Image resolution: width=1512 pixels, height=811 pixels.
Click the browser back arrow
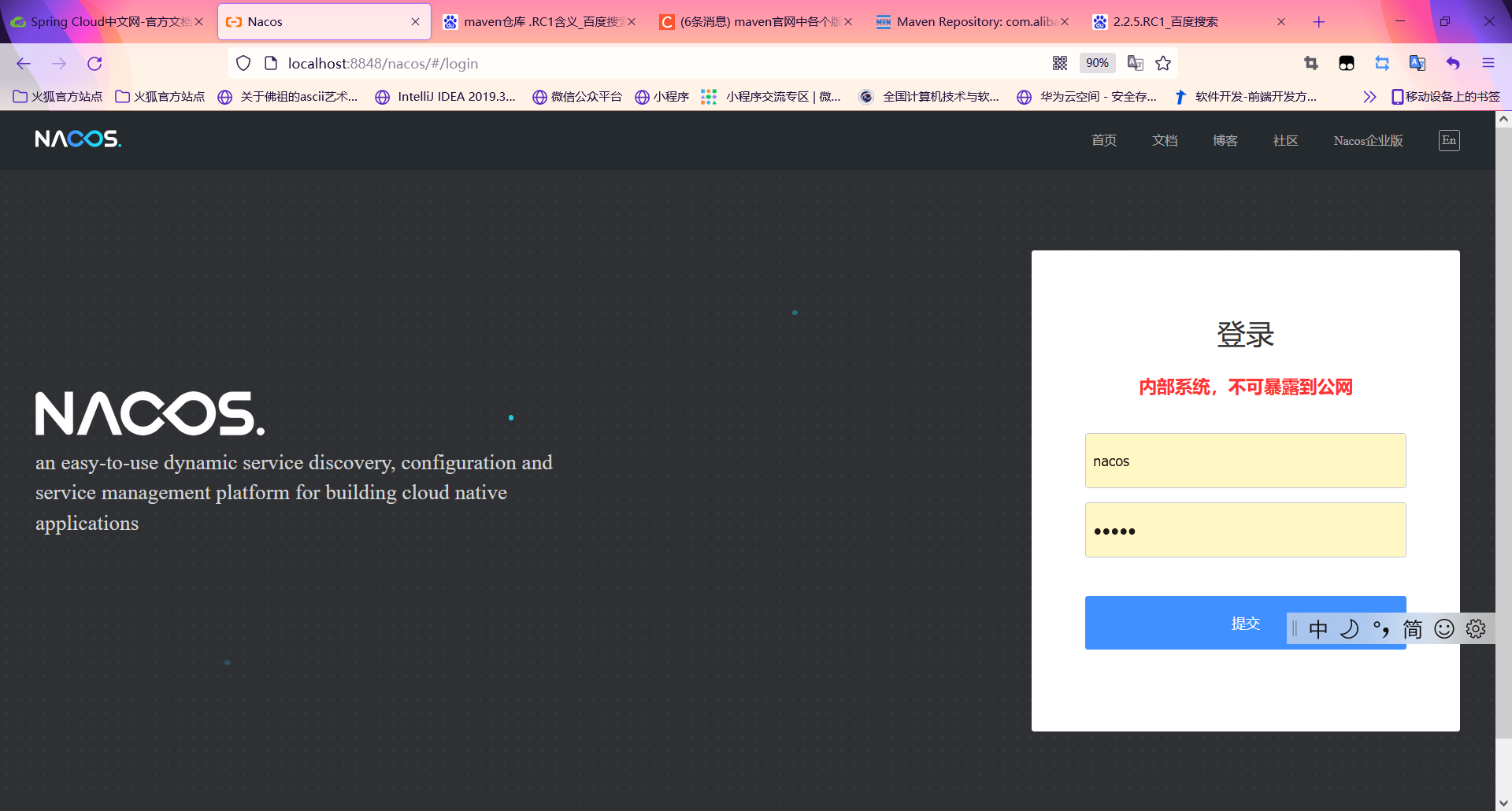click(x=24, y=64)
